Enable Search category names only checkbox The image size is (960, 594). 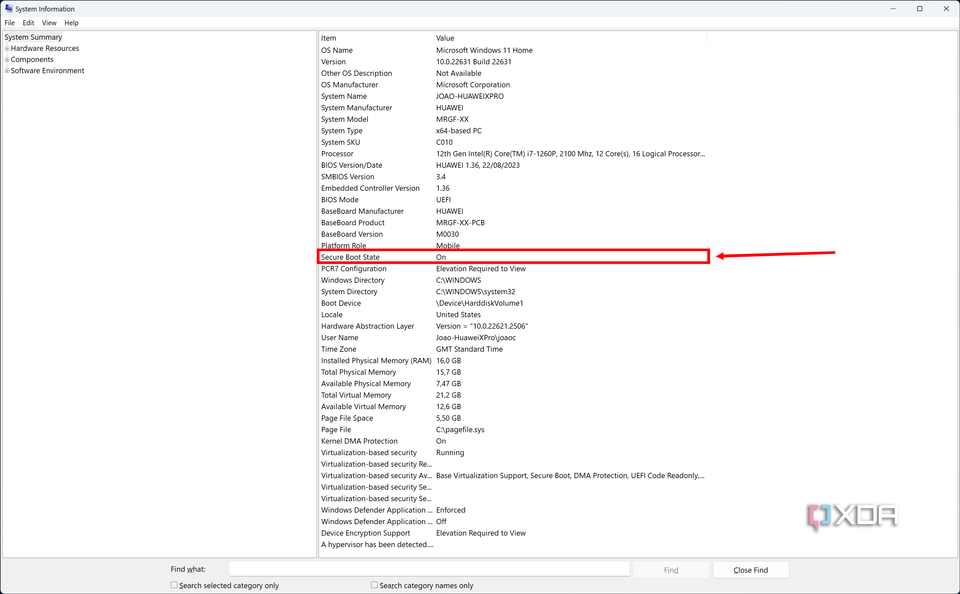374,585
